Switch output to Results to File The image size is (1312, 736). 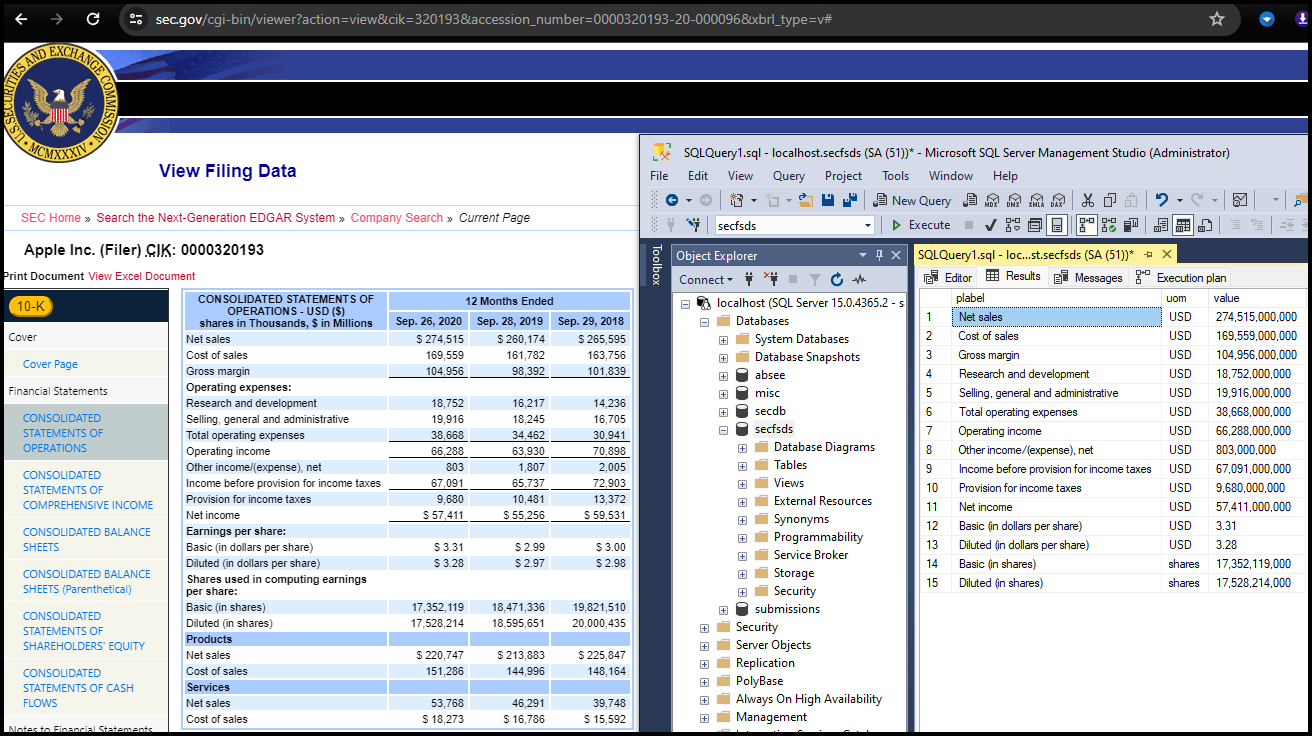1205,224
